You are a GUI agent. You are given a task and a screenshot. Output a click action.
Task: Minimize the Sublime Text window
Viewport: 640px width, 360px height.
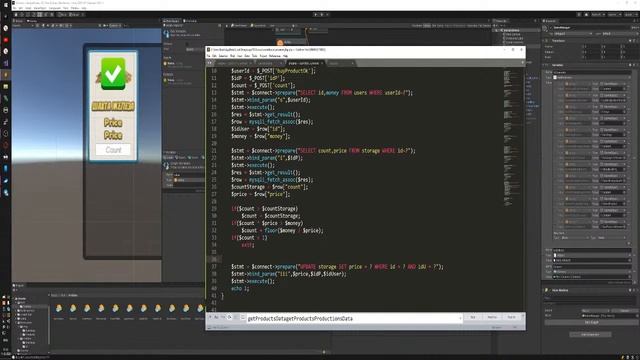coord(504,49)
